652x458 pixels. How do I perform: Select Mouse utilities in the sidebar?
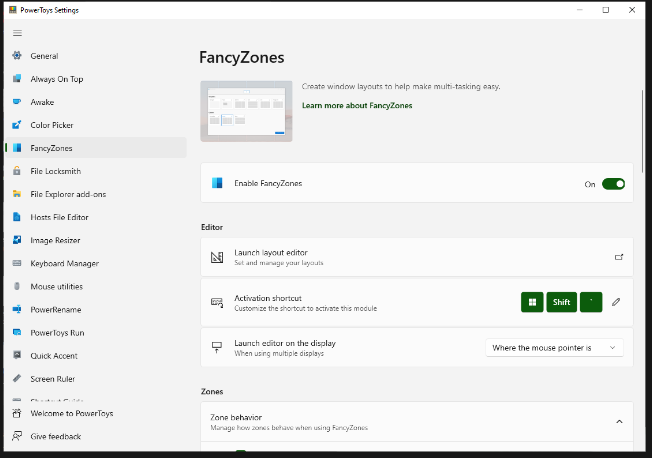coord(56,286)
